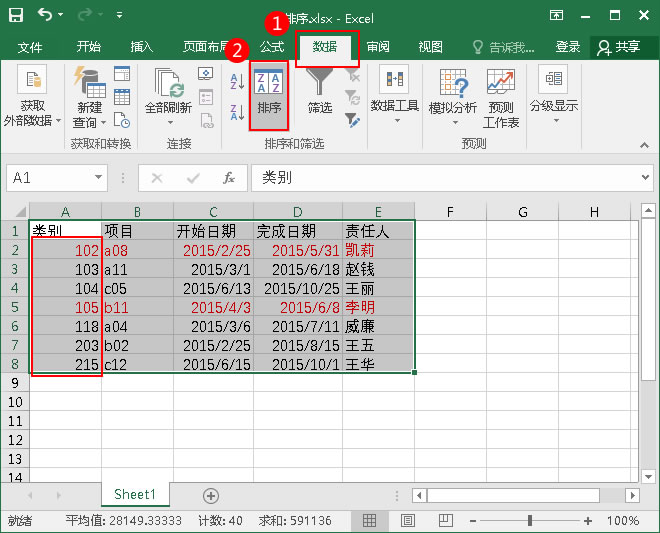Open the 排序 sort dialog

(269, 96)
